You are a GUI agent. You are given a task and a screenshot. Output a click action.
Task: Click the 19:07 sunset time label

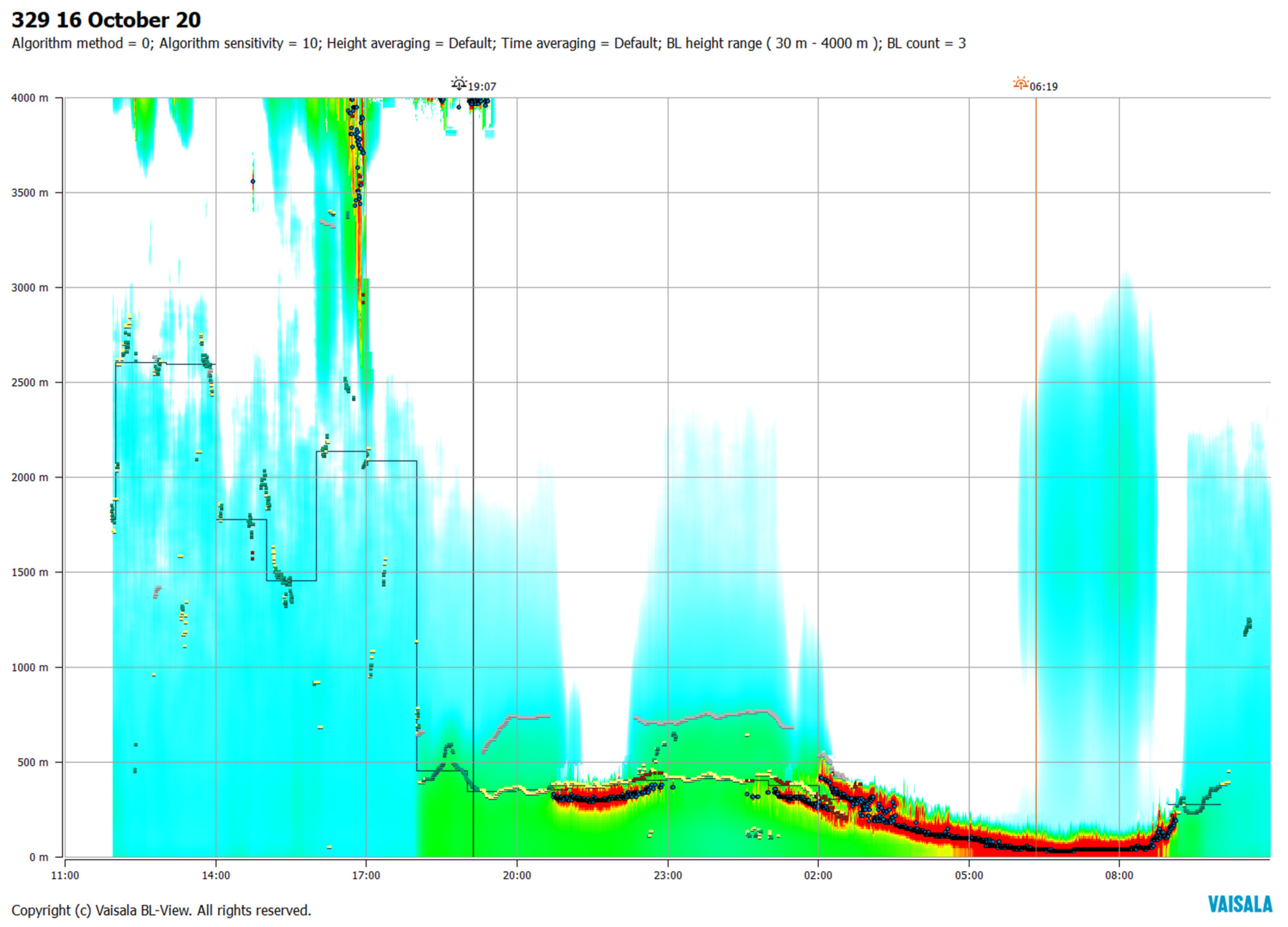(482, 87)
